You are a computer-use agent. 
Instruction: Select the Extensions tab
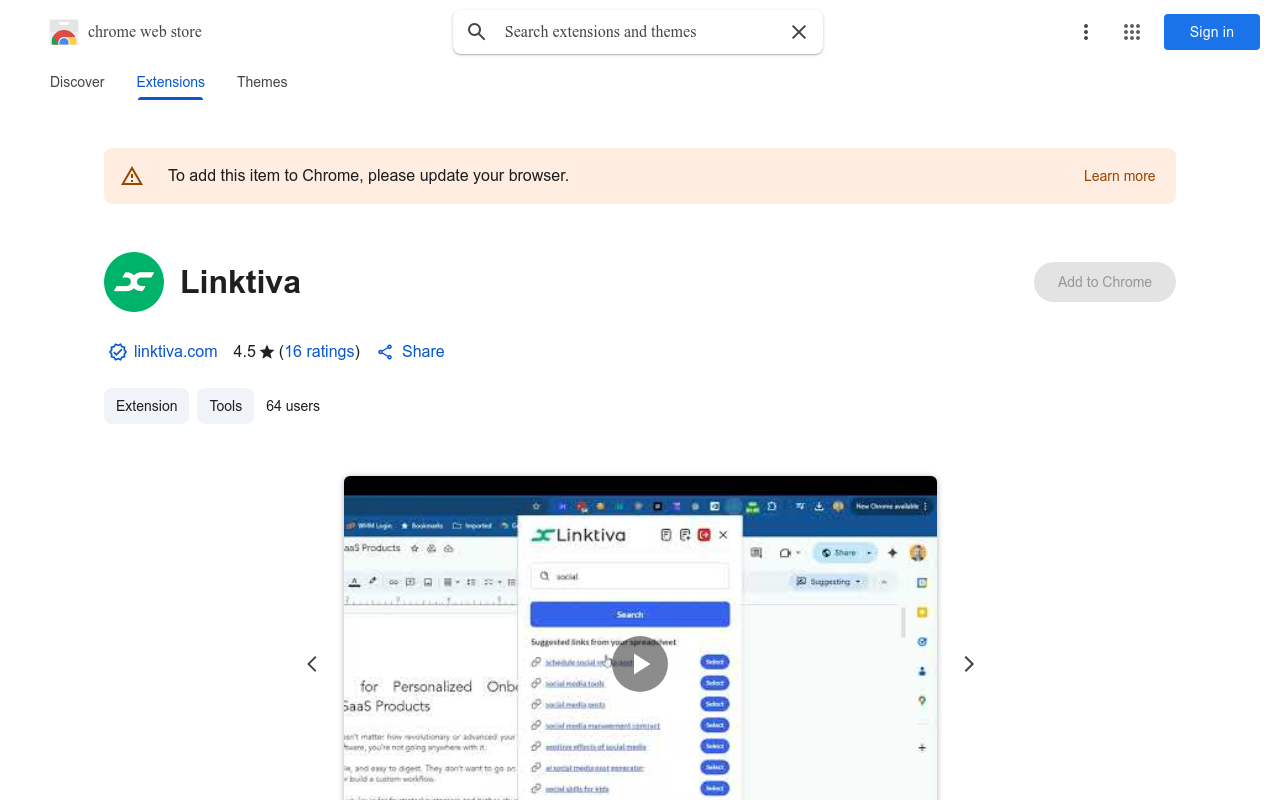click(171, 82)
